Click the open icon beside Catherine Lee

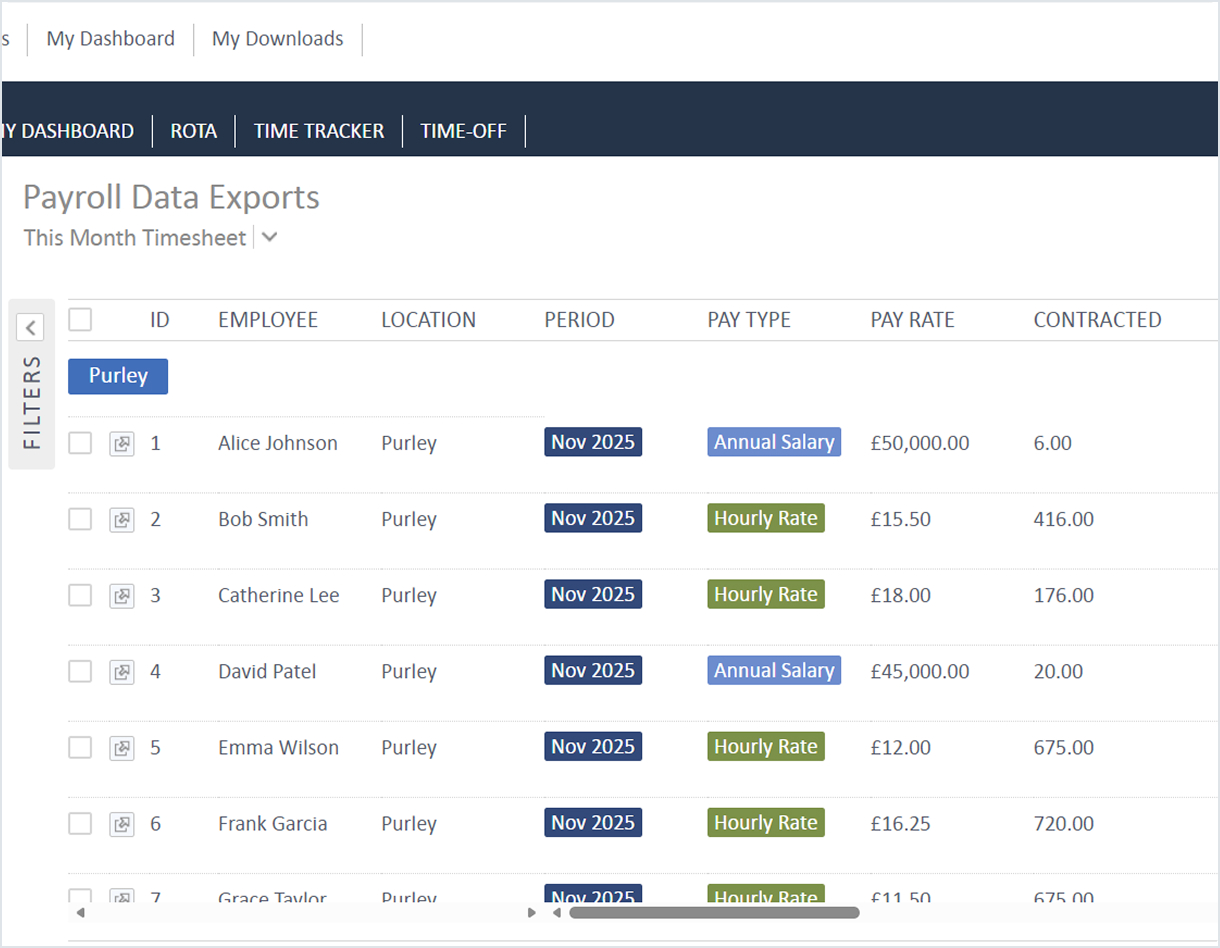[121, 595]
